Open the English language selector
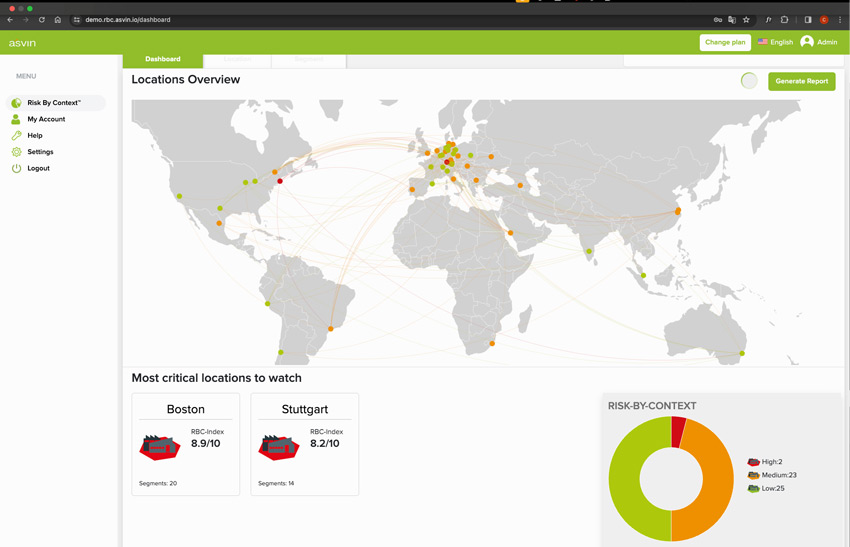 pyautogui.click(x=775, y=42)
